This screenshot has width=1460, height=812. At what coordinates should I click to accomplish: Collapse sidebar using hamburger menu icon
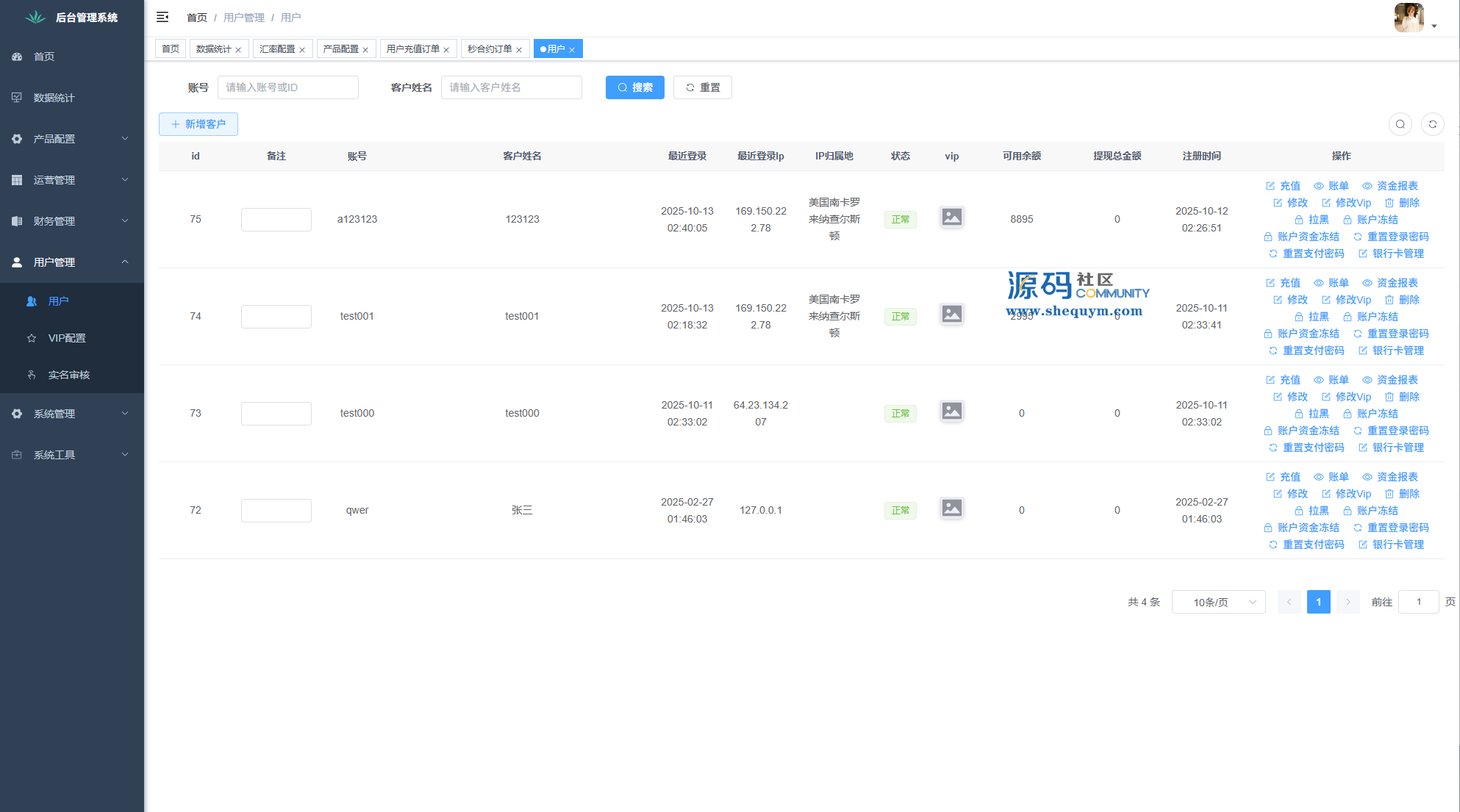coord(162,17)
